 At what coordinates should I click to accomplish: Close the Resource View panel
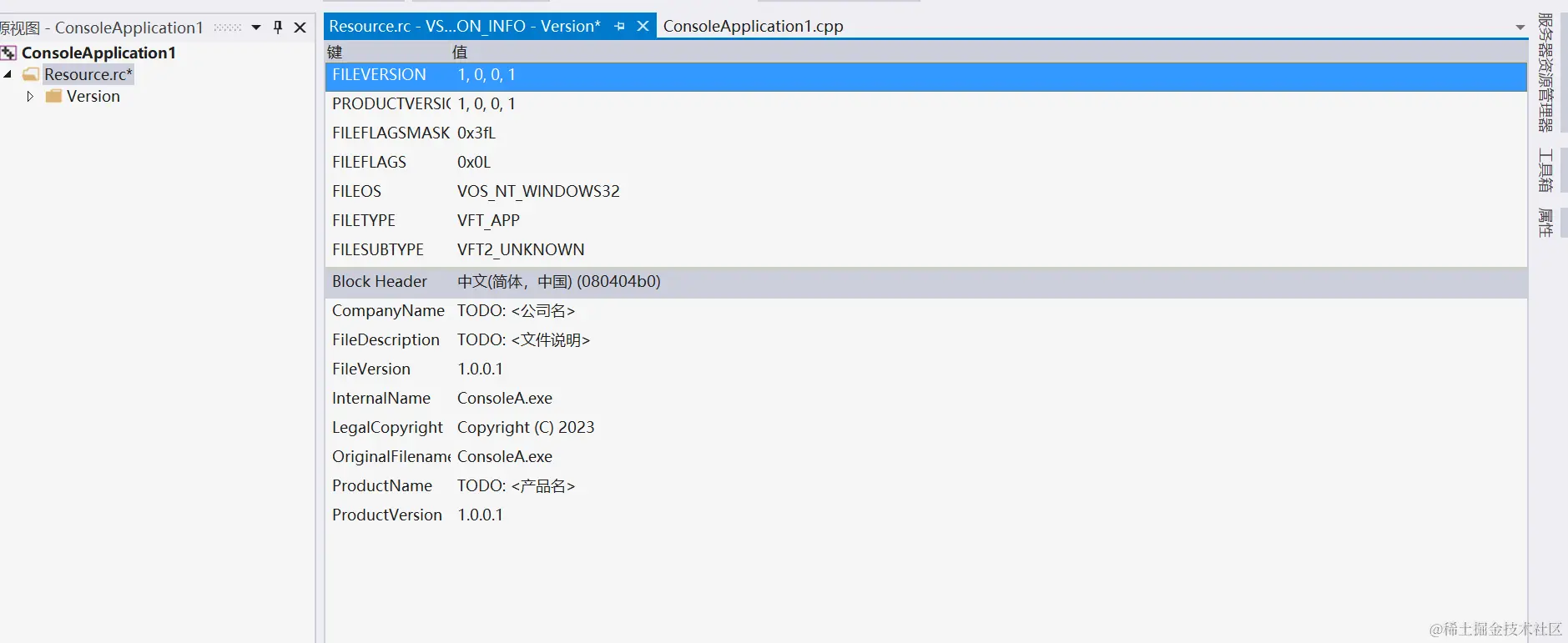[300, 27]
